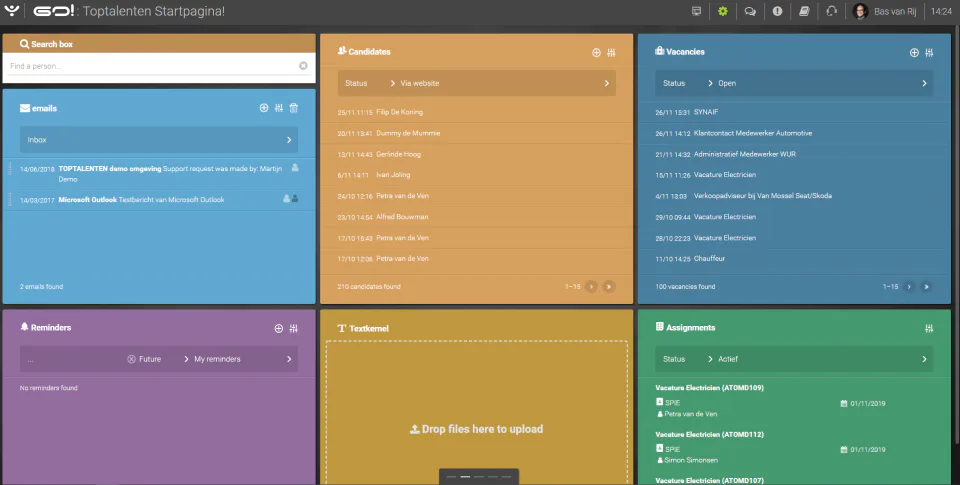Add a new candidate with plus icon

tap(596, 53)
